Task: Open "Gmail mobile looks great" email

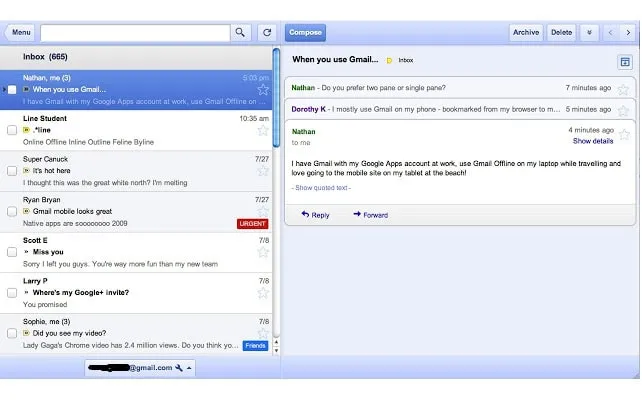Action: click(136, 211)
